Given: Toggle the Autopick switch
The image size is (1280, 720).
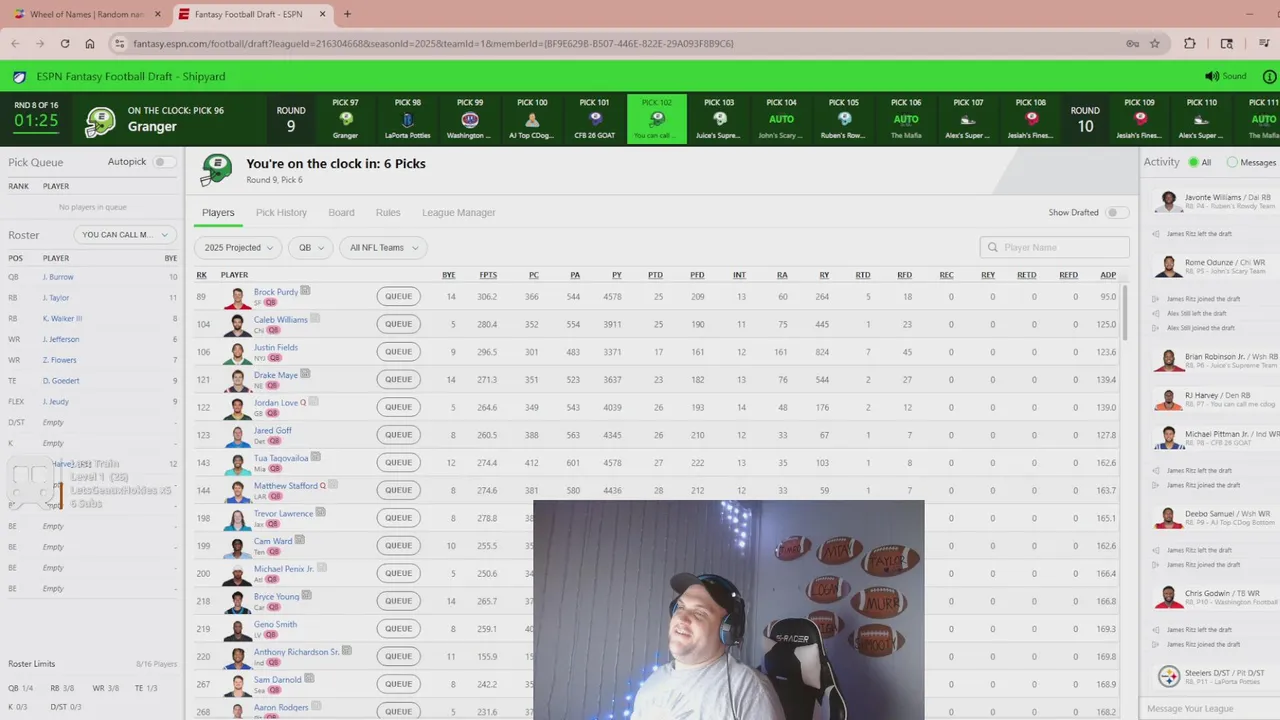Looking at the screenshot, I should [164, 162].
